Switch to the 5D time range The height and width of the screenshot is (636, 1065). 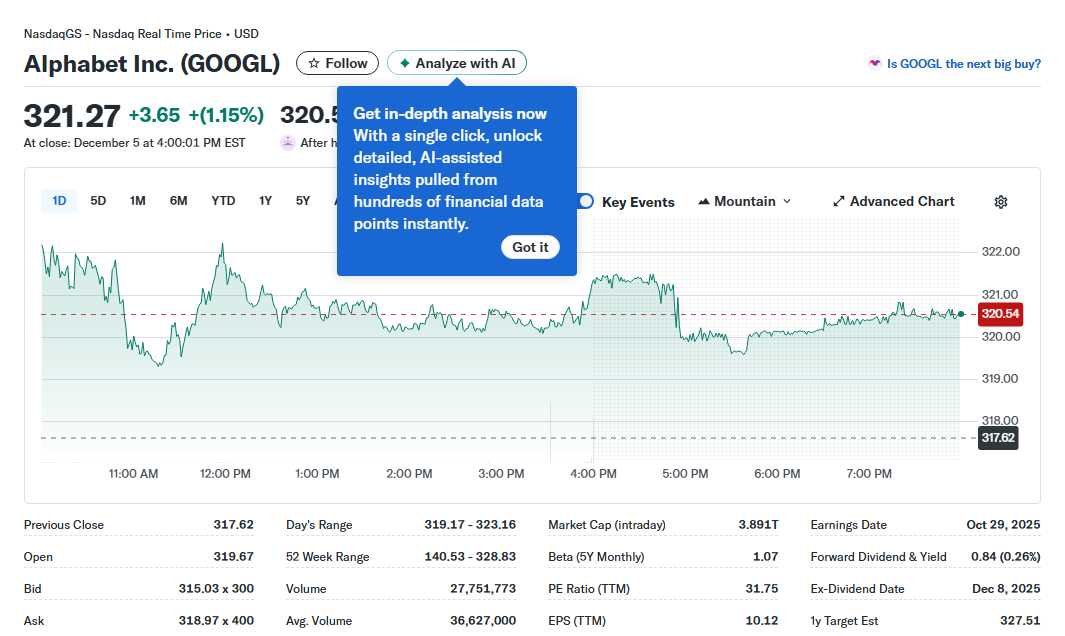98,201
